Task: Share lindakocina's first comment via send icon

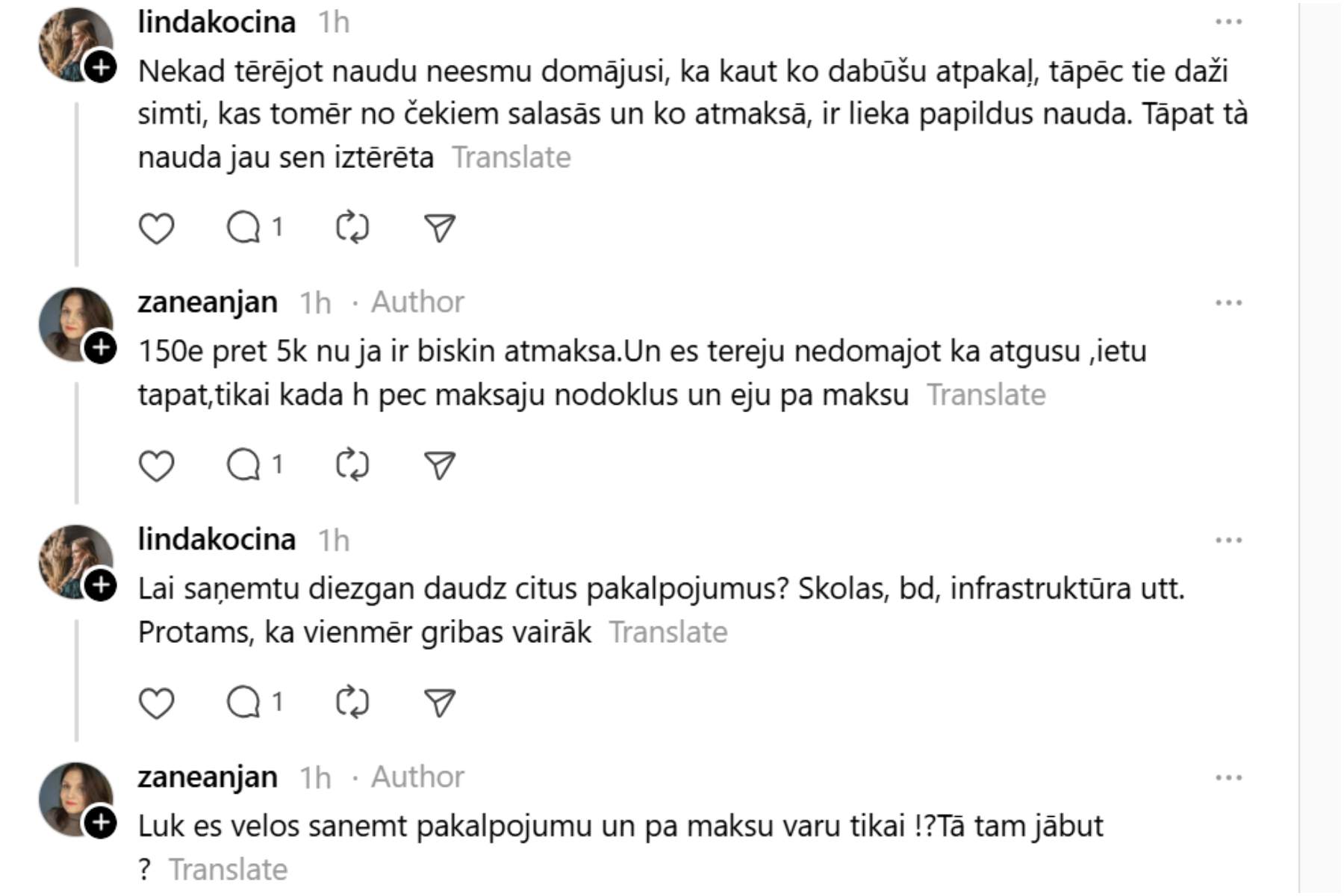Action: pos(440,228)
